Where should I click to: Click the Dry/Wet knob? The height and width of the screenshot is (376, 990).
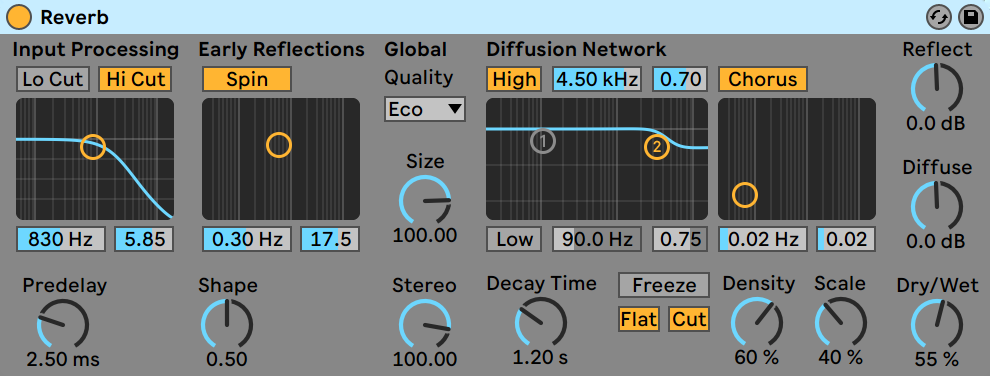937,324
